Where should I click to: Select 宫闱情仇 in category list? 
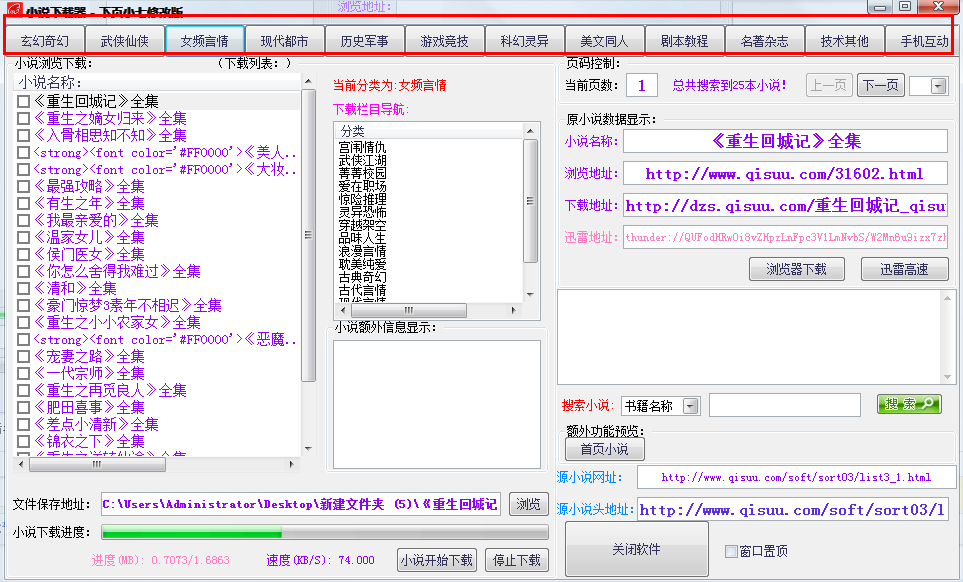pyautogui.click(x=362, y=147)
